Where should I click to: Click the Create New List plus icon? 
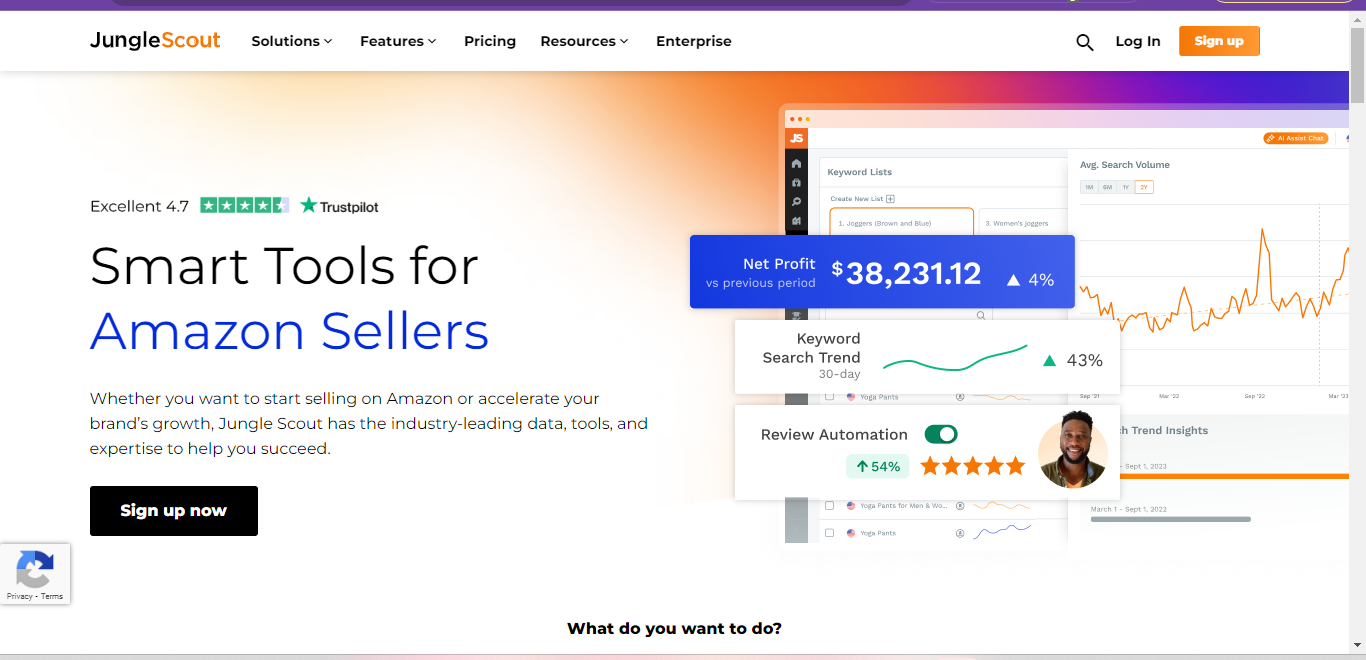click(890, 199)
